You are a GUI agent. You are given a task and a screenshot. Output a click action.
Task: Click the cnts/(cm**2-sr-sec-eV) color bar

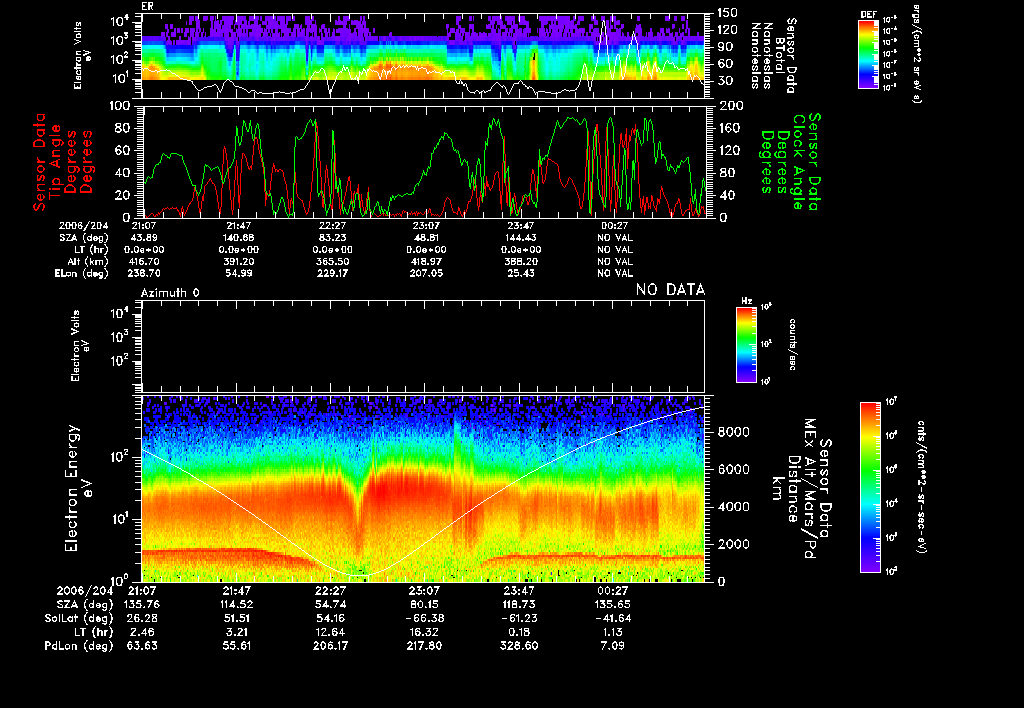(x=870, y=487)
